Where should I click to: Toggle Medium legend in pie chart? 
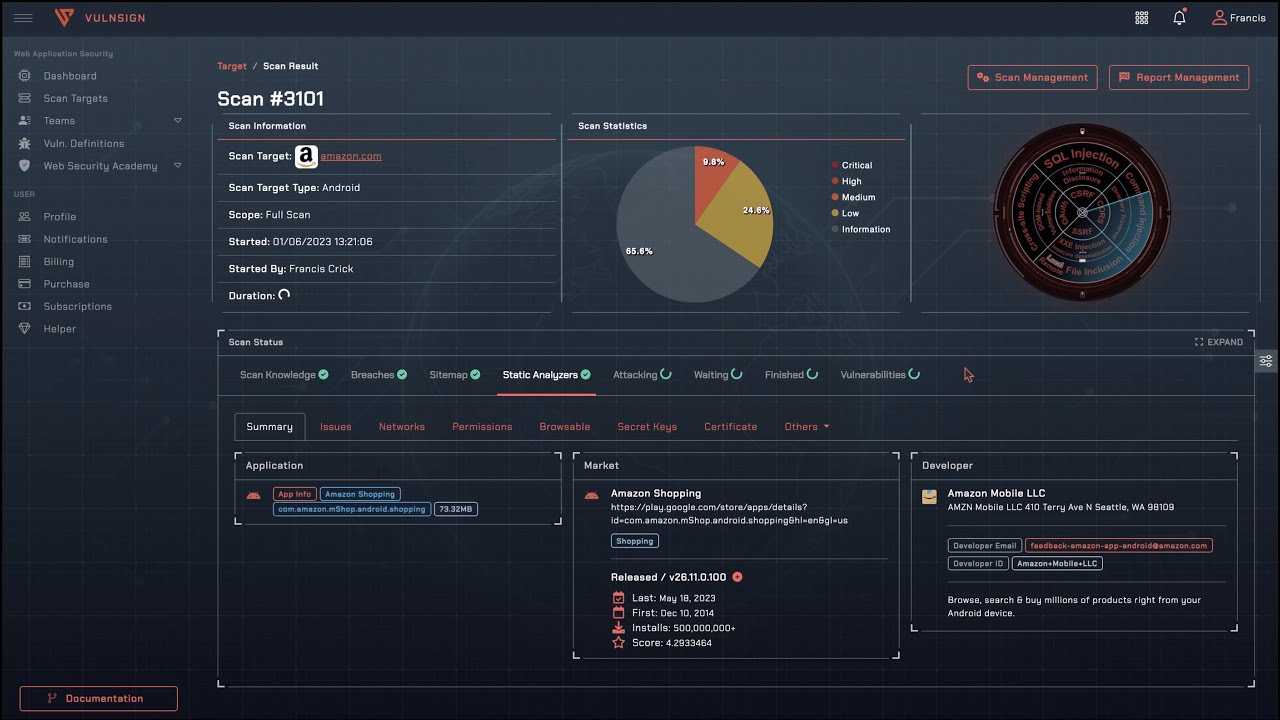click(x=853, y=197)
